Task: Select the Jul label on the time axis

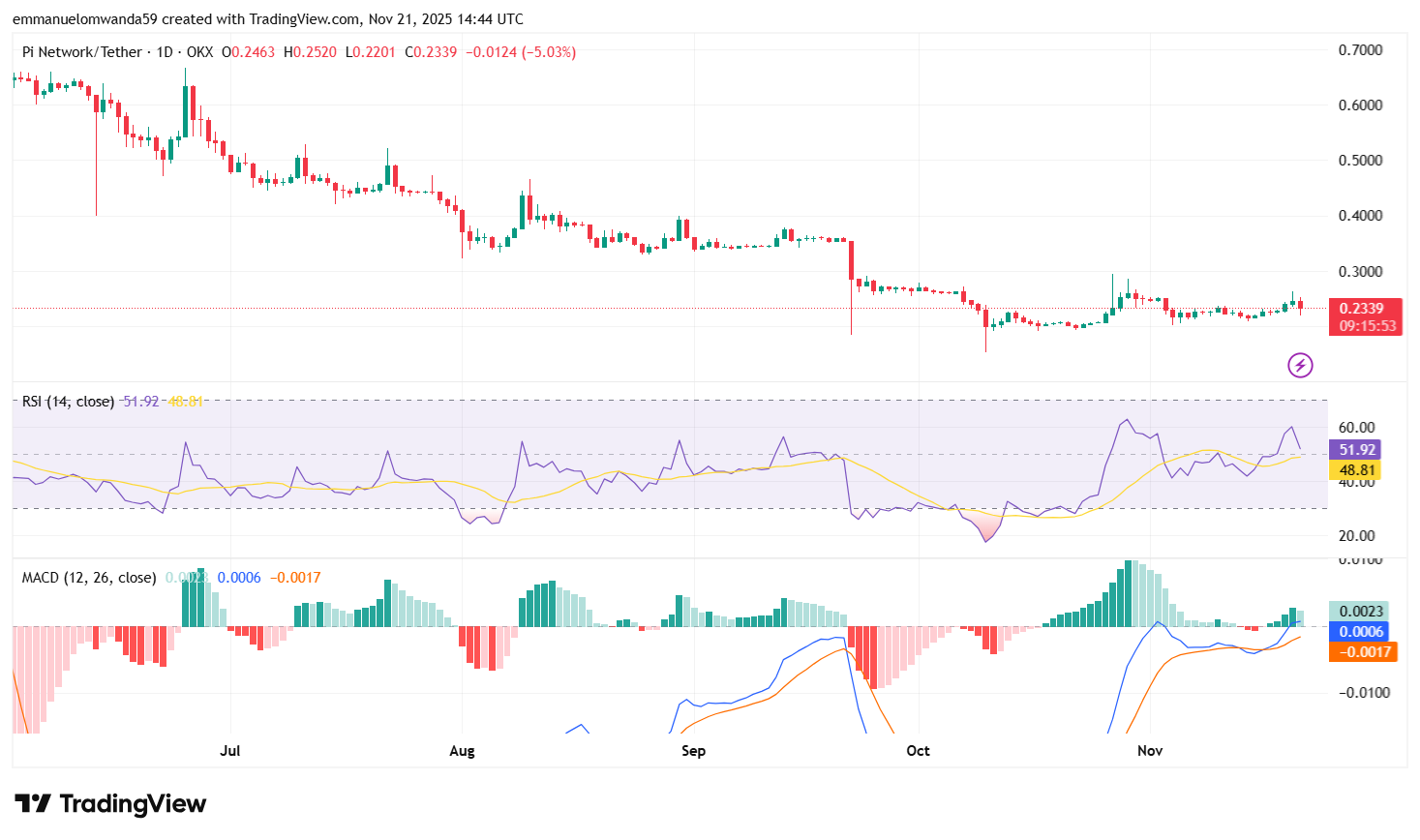Action: (x=230, y=750)
